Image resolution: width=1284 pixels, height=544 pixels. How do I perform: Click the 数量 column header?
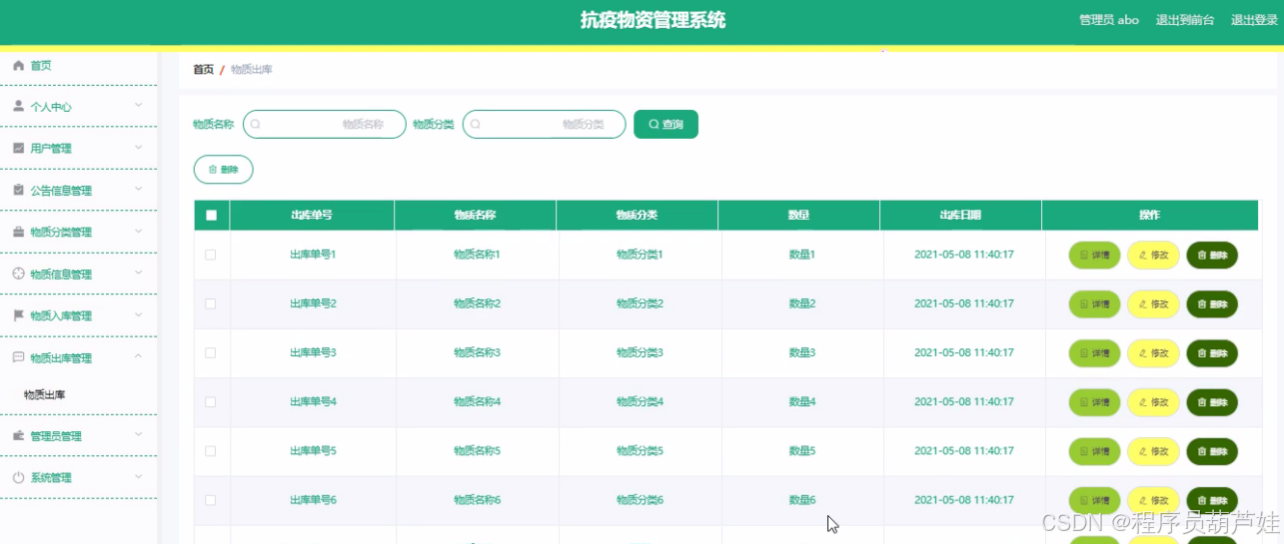799,215
